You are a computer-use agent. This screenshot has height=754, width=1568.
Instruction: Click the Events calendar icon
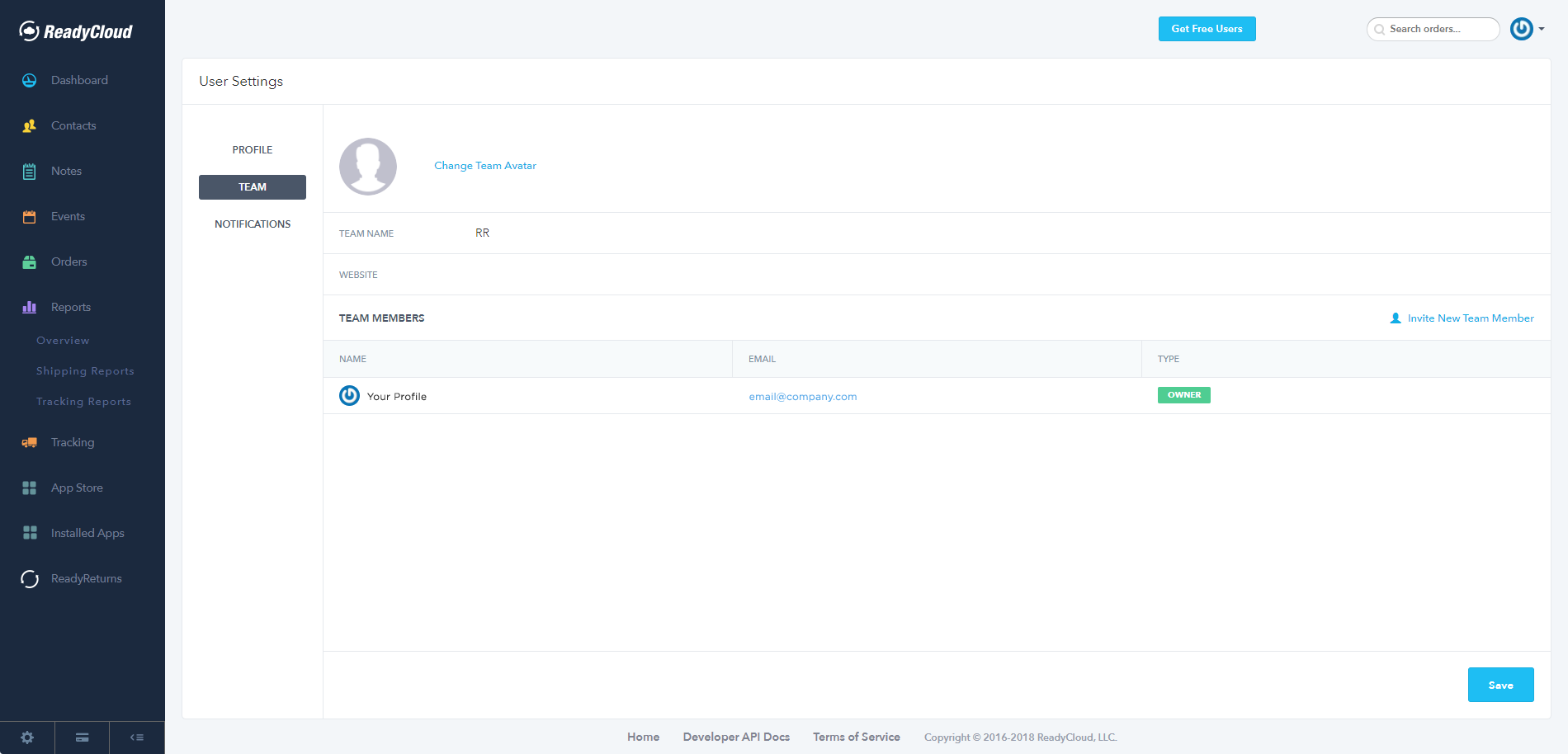click(x=30, y=216)
